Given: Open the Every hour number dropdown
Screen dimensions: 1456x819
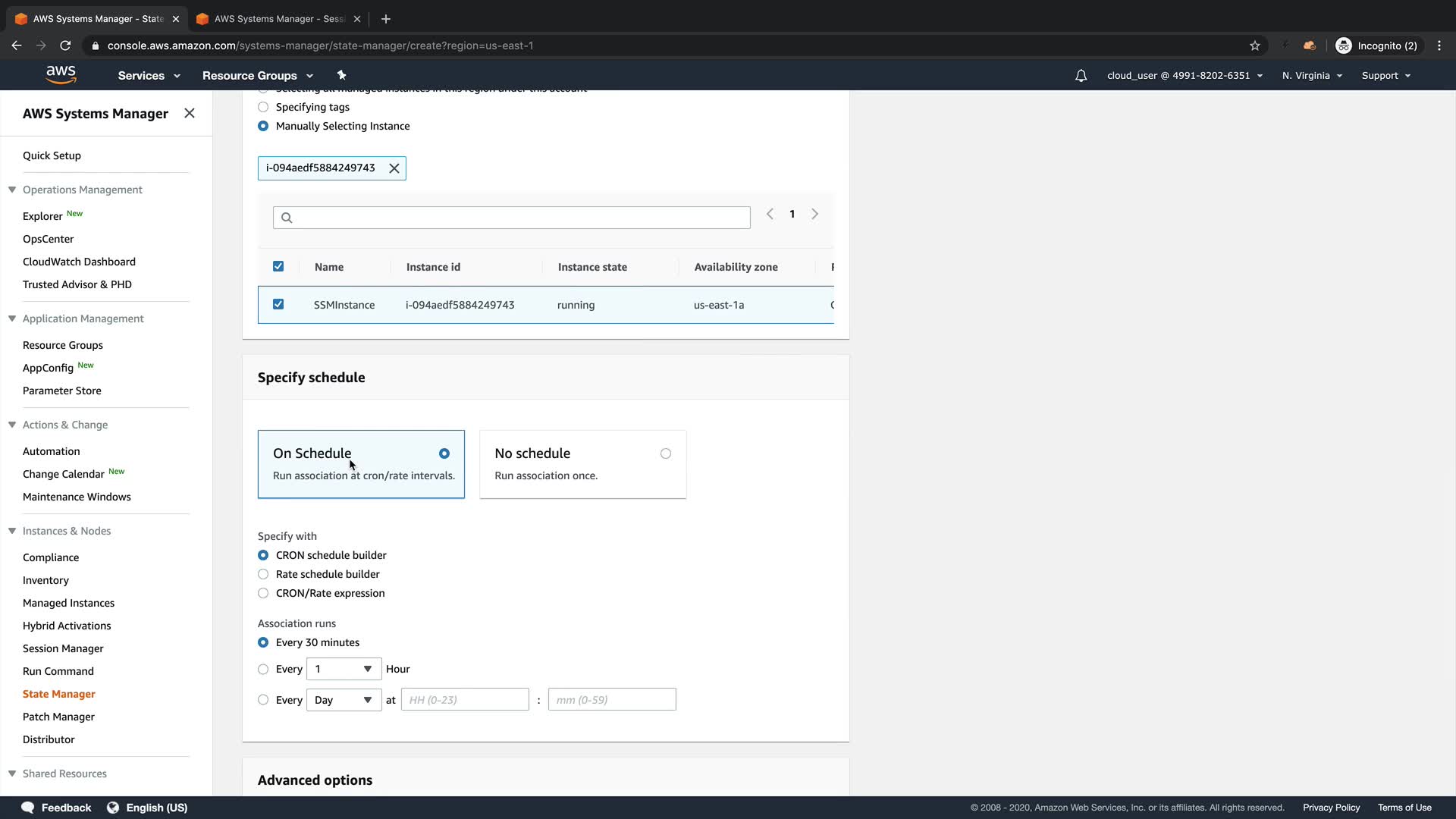Looking at the screenshot, I should 344,669.
